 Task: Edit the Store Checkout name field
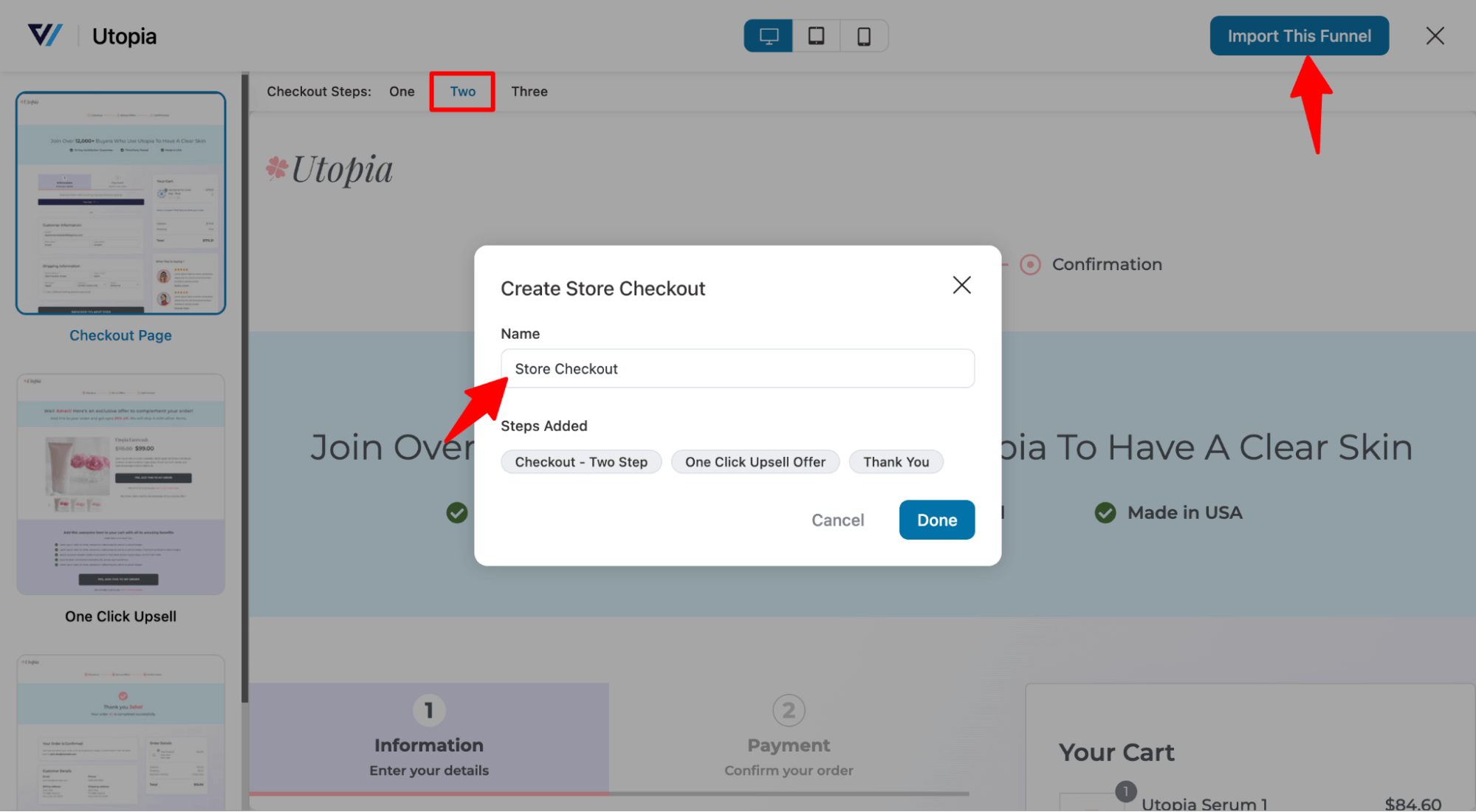[x=738, y=368]
